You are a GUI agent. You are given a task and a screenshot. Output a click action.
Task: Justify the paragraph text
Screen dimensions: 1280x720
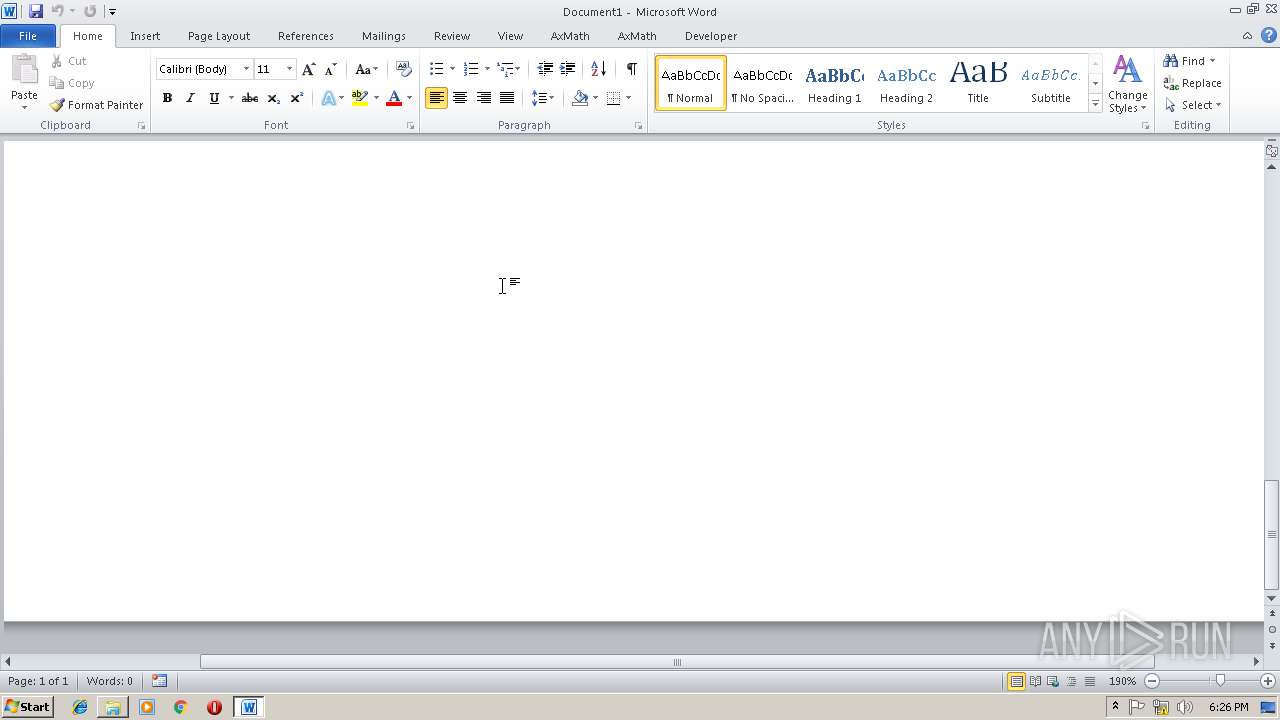(507, 98)
